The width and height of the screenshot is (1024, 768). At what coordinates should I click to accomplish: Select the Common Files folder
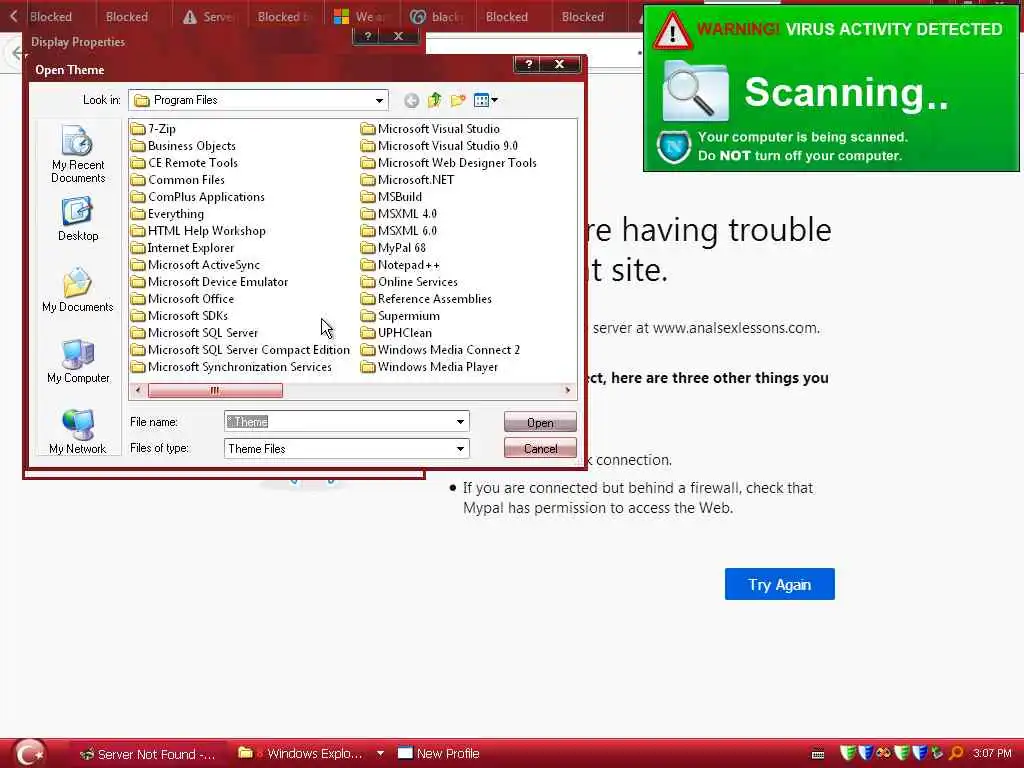coord(178,180)
